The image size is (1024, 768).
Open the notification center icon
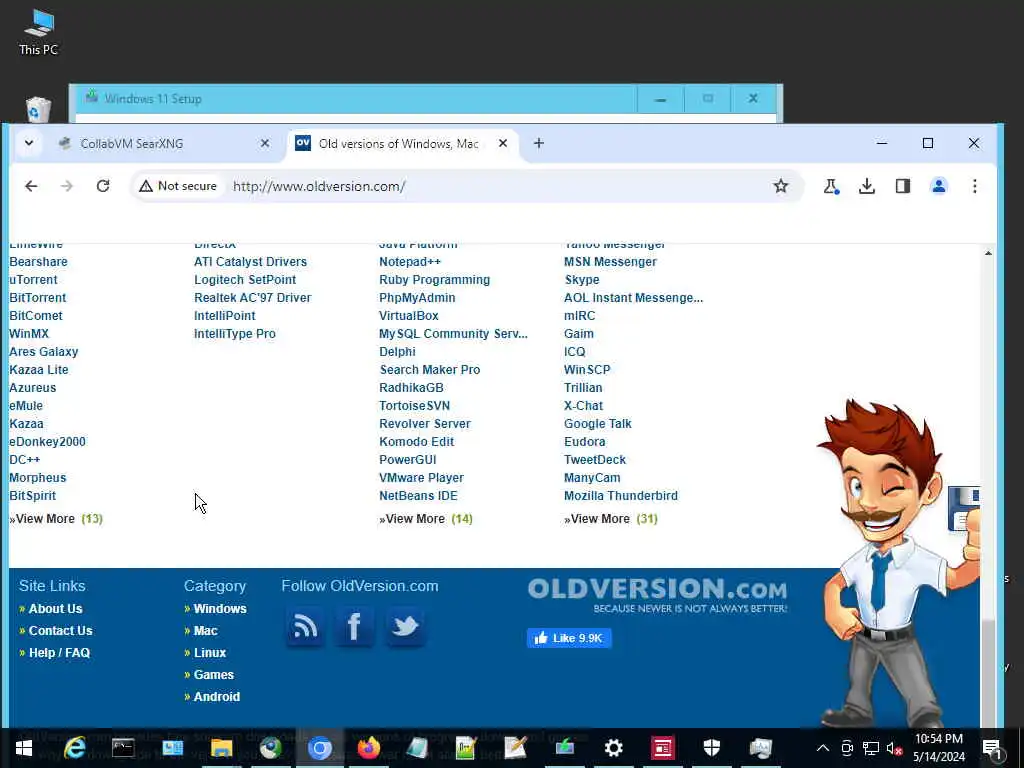click(992, 748)
